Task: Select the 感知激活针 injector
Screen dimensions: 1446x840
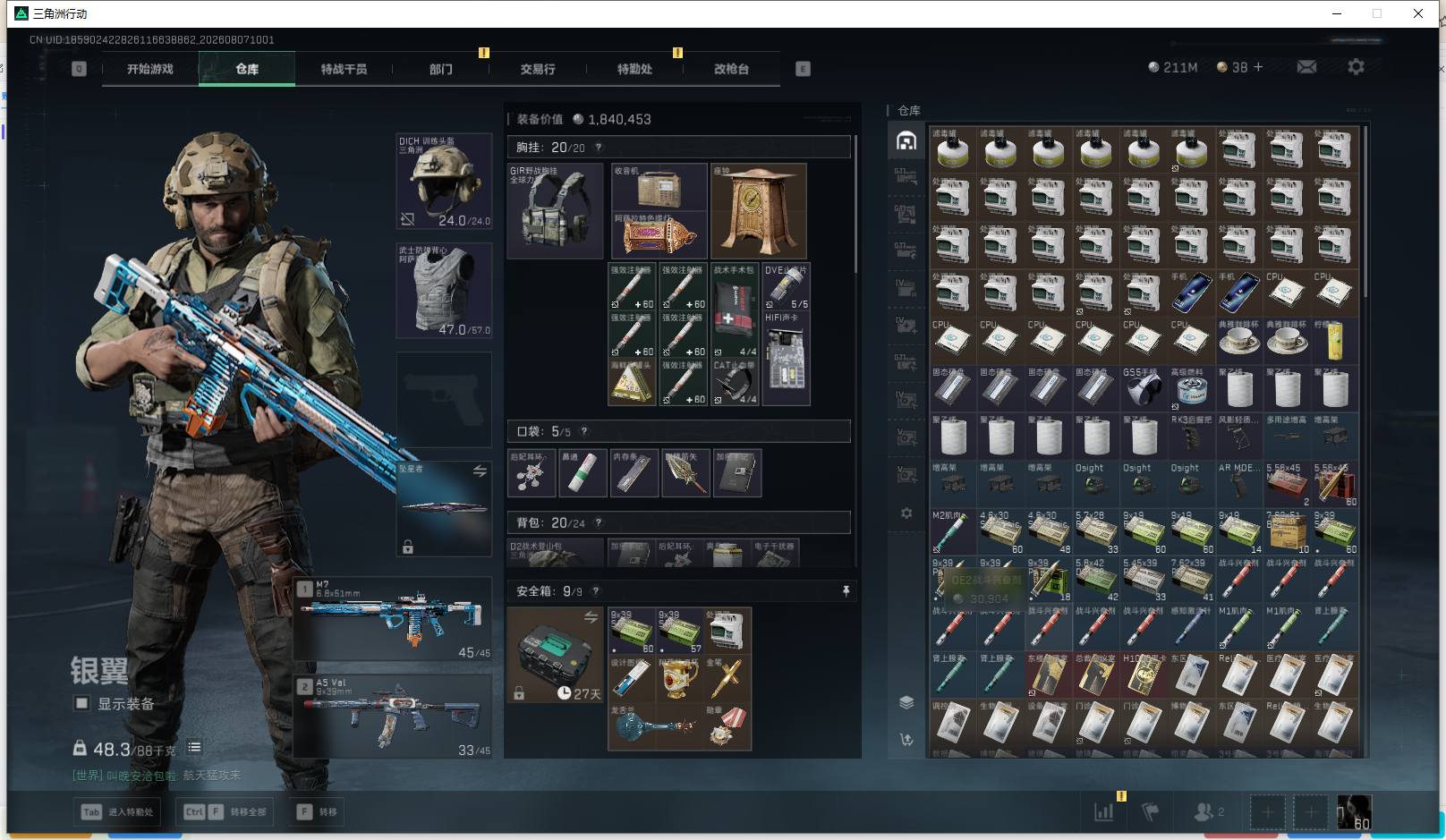Action: (x=1191, y=628)
